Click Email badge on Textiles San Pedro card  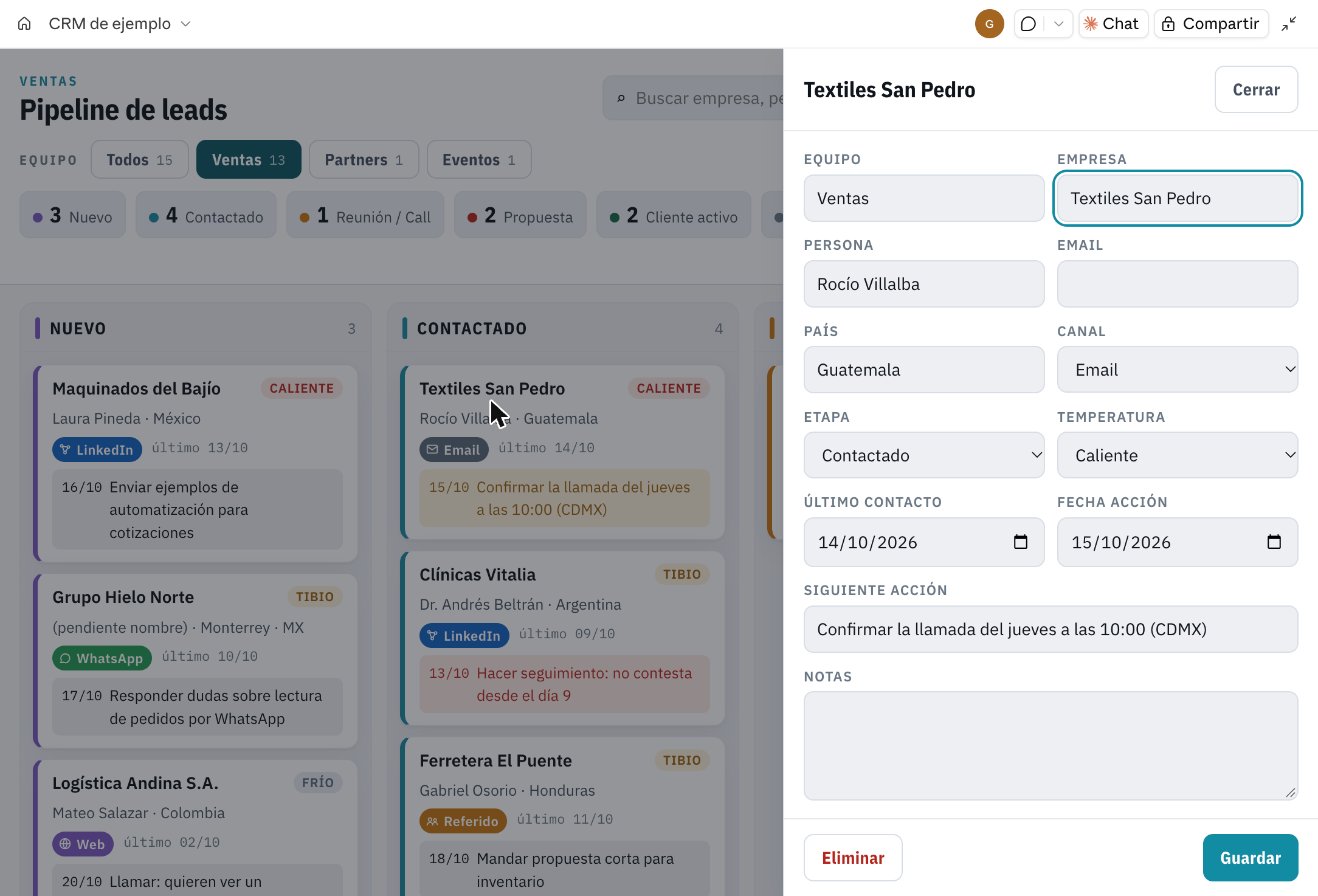coord(454,450)
